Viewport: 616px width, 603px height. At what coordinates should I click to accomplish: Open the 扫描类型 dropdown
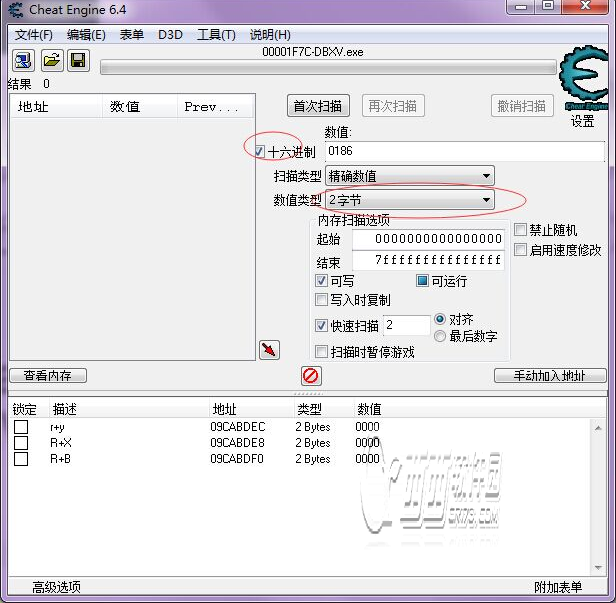point(410,176)
